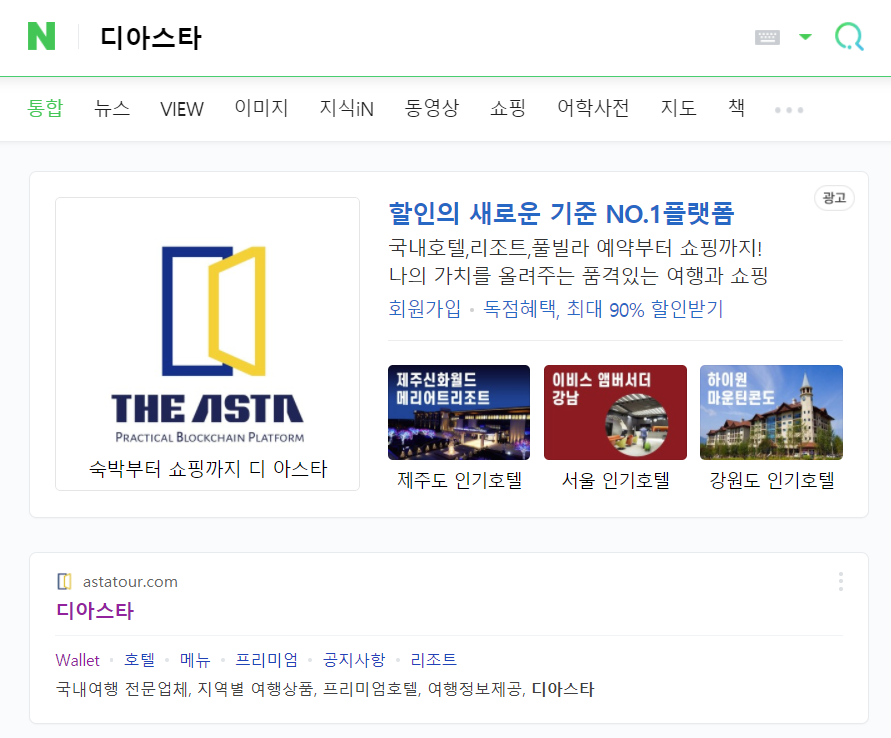The width and height of the screenshot is (891, 738).
Task: Open the Wallet sublink
Action: pos(77,660)
